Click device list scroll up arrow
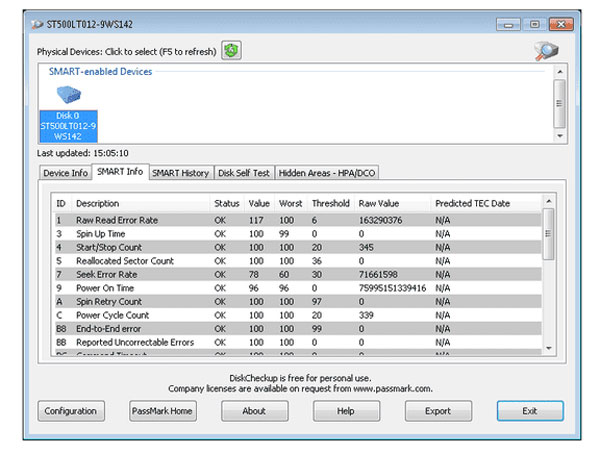Viewport: 600px width, 454px height. click(x=560, y=72)
